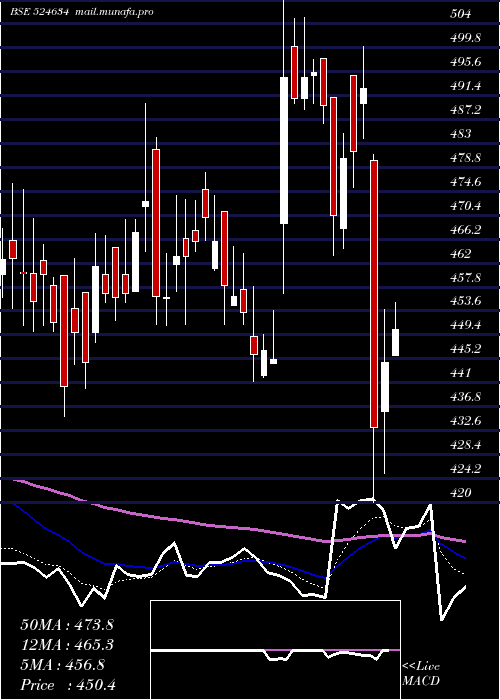Select the 478.8 price axis label
Screen dimensions: 500x700
tap(466, 158)
